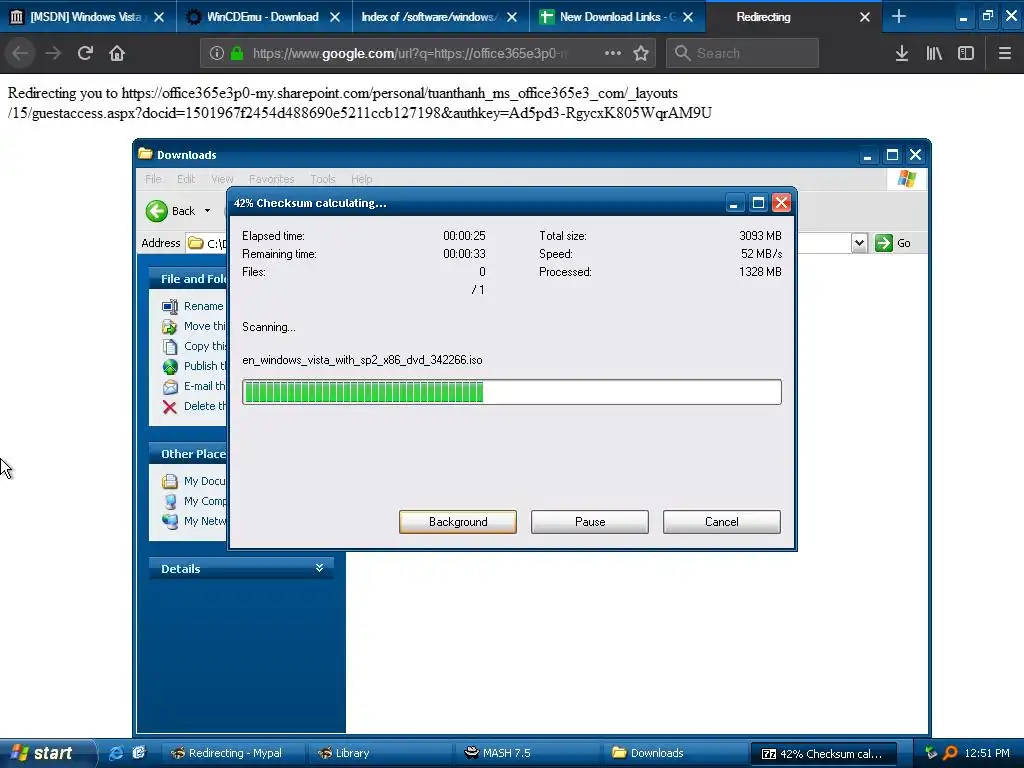Close the WinCDEmu - Download tab

pyautogui.click(x=334, y=17)
